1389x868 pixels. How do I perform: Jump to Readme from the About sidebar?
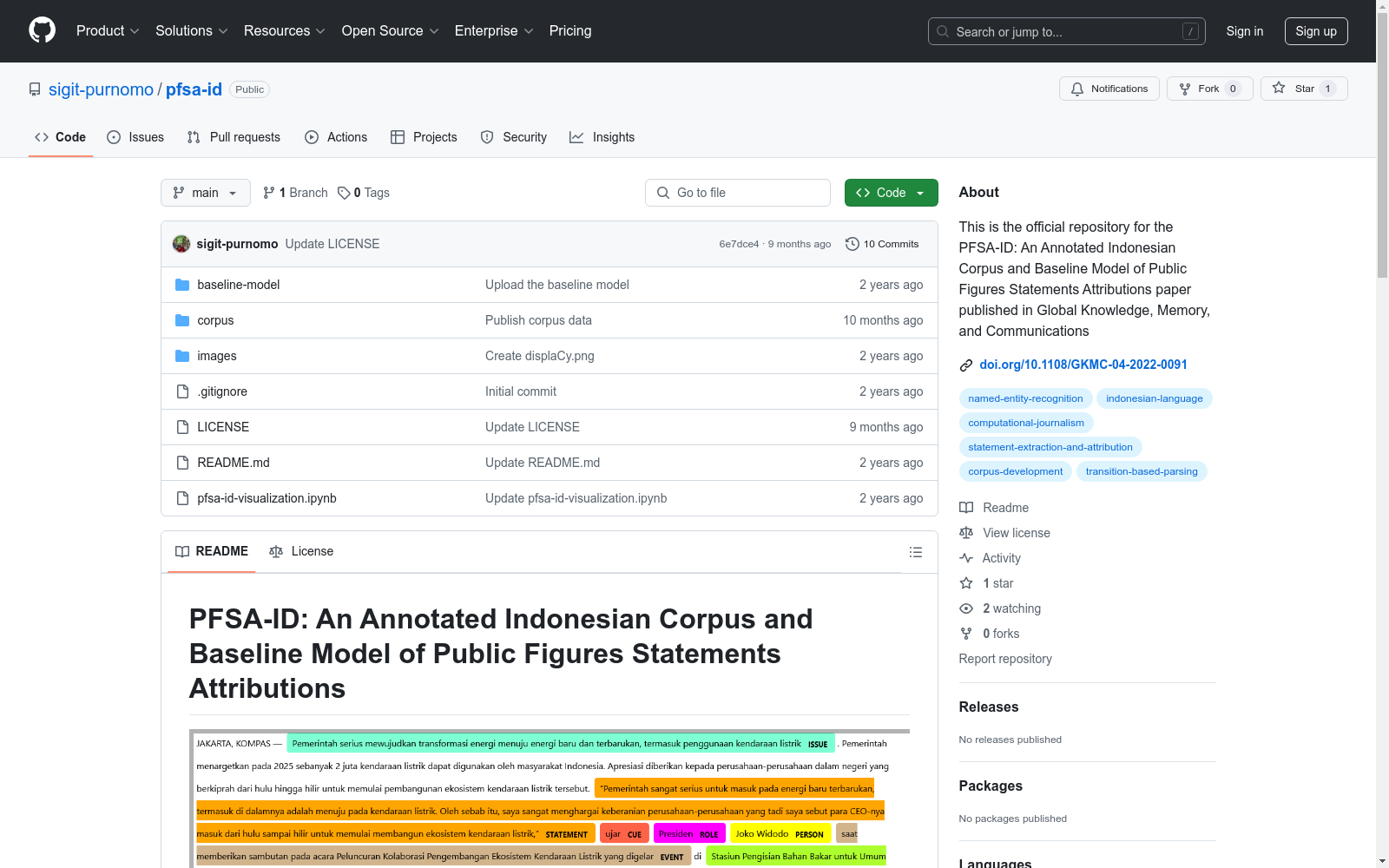(x=994, y=508)
